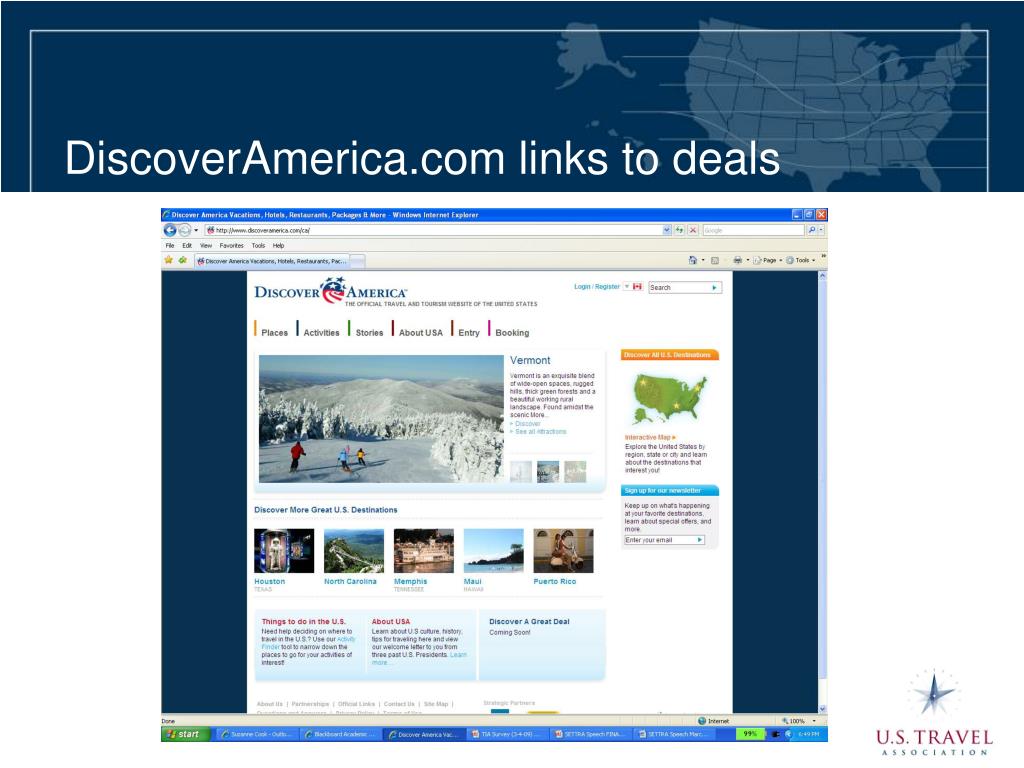The image size is (1024, 768).
Task: Open the Favorites menu
Action: (x=231, y=246)
